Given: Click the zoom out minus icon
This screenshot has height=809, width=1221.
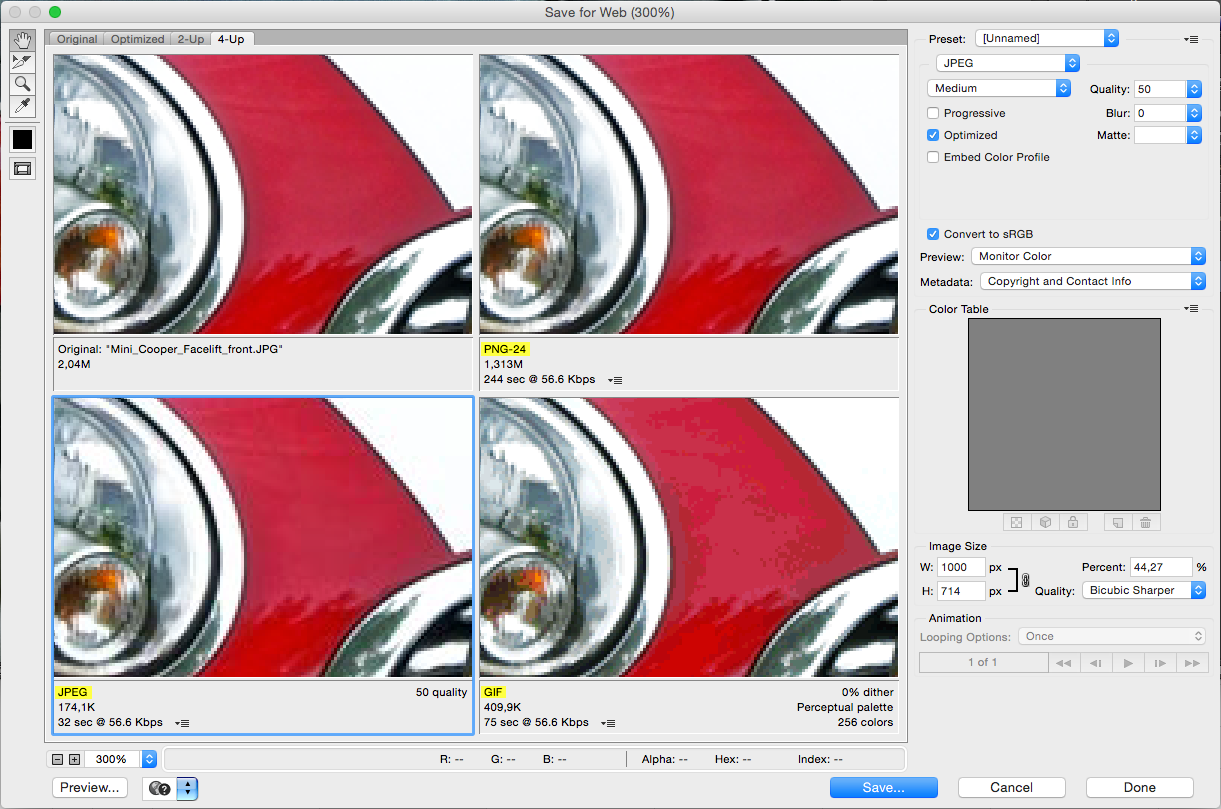Looking at the screenshot, I should coord(58,759).
